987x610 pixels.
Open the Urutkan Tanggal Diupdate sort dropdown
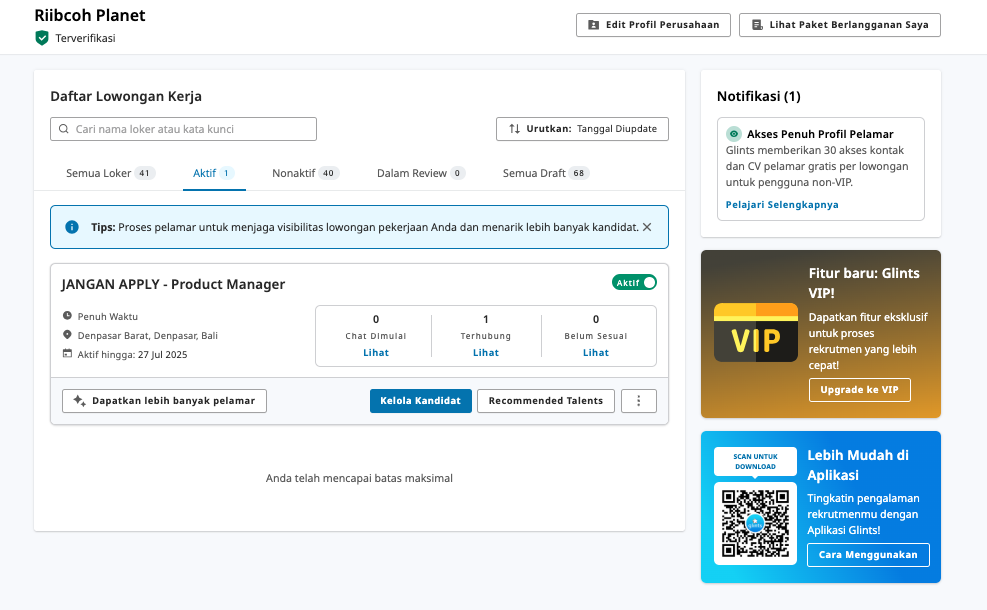pos(582,129)
